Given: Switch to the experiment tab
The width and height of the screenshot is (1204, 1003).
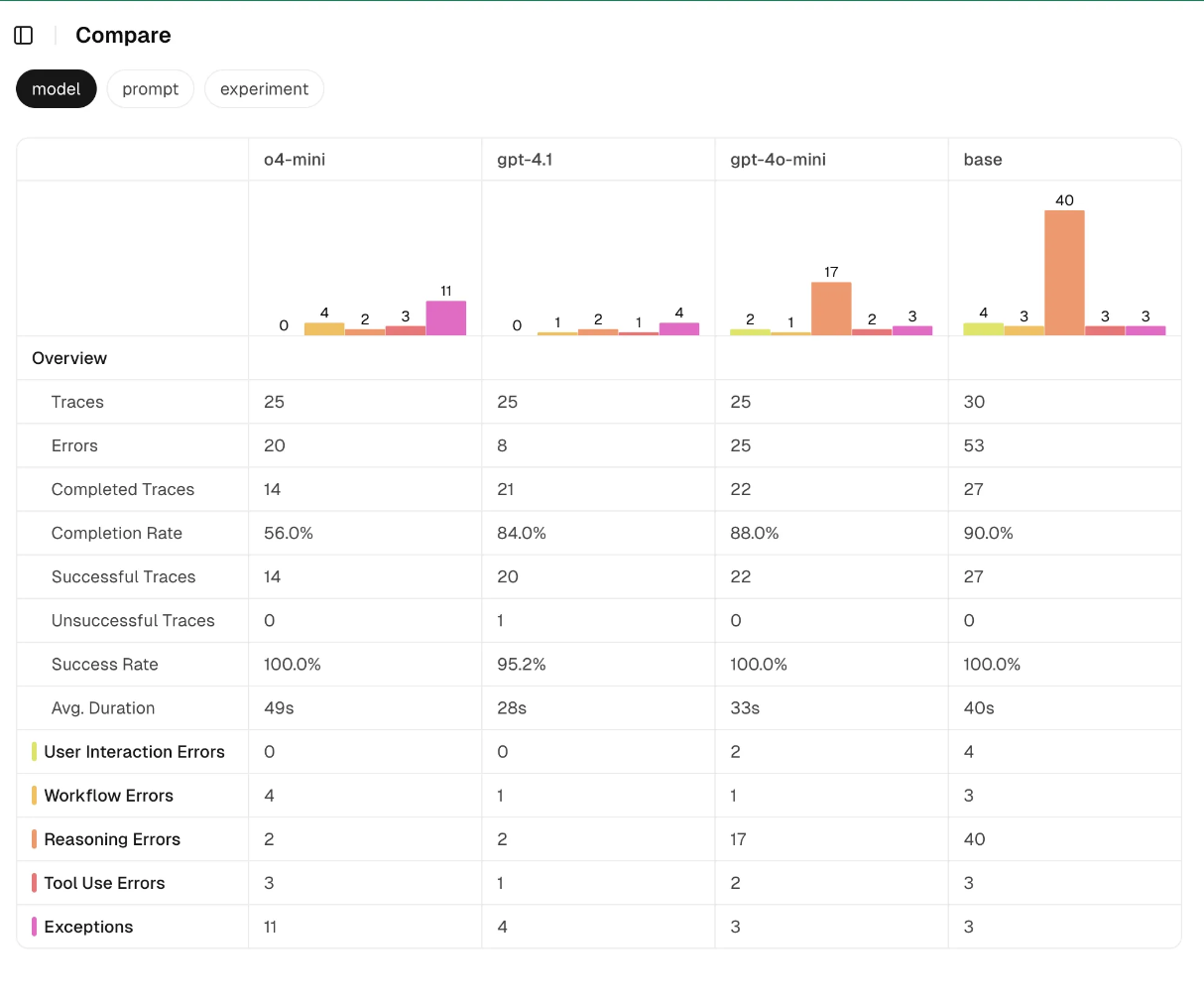Looking at the screenshot, I should (x=264, y=89).
